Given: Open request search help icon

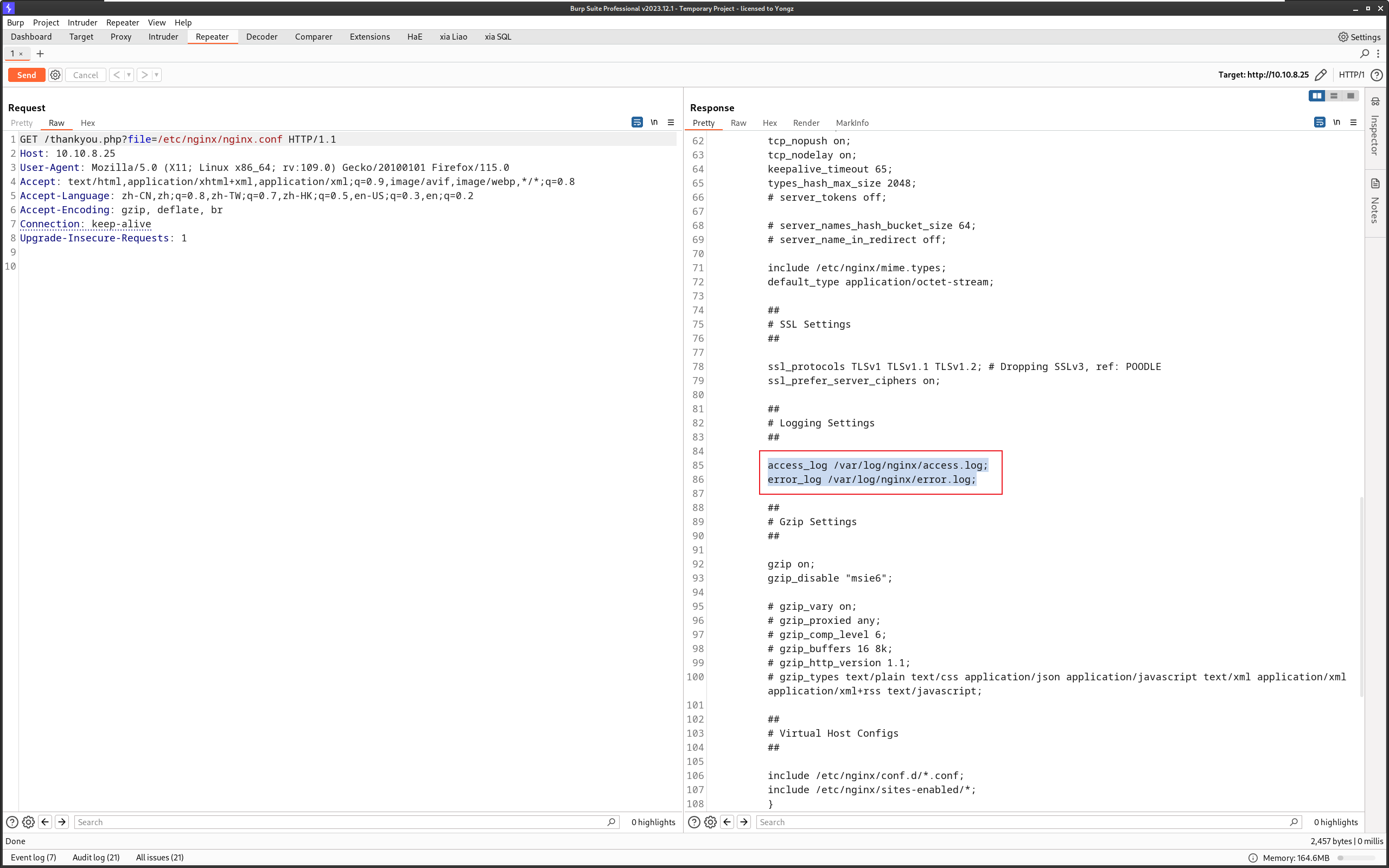Looking at the screenshot, I should [12, 822].
